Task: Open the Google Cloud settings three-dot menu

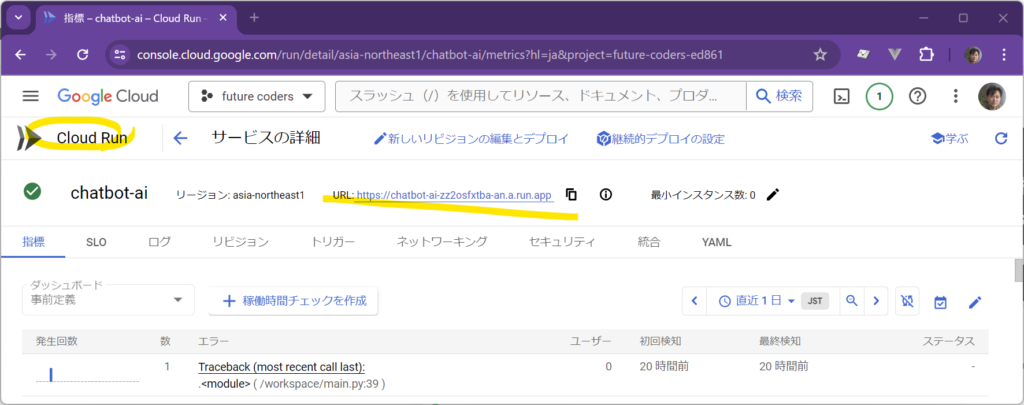Action: [x=955, y=97]
